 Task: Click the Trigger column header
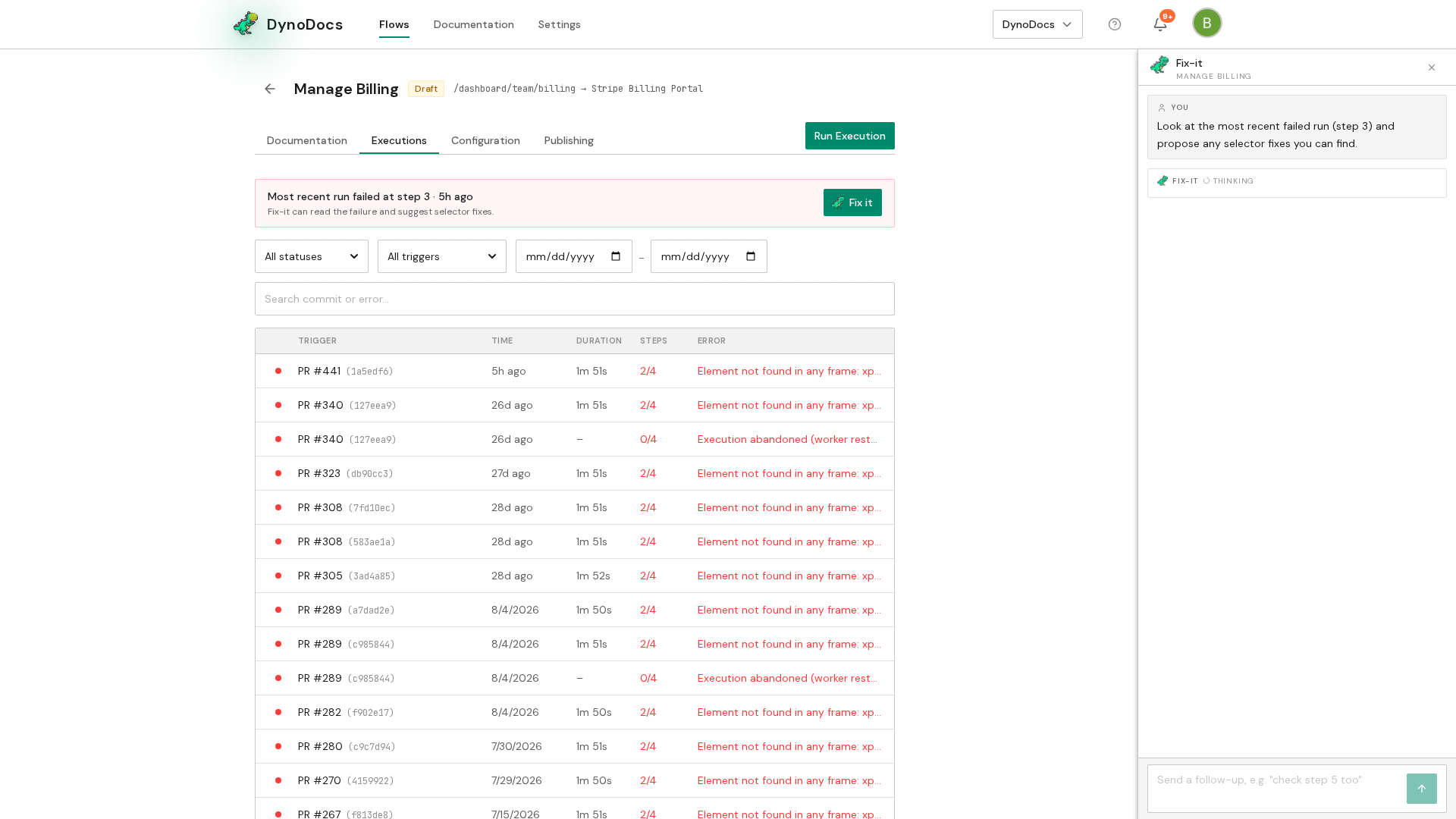[317, 340]
